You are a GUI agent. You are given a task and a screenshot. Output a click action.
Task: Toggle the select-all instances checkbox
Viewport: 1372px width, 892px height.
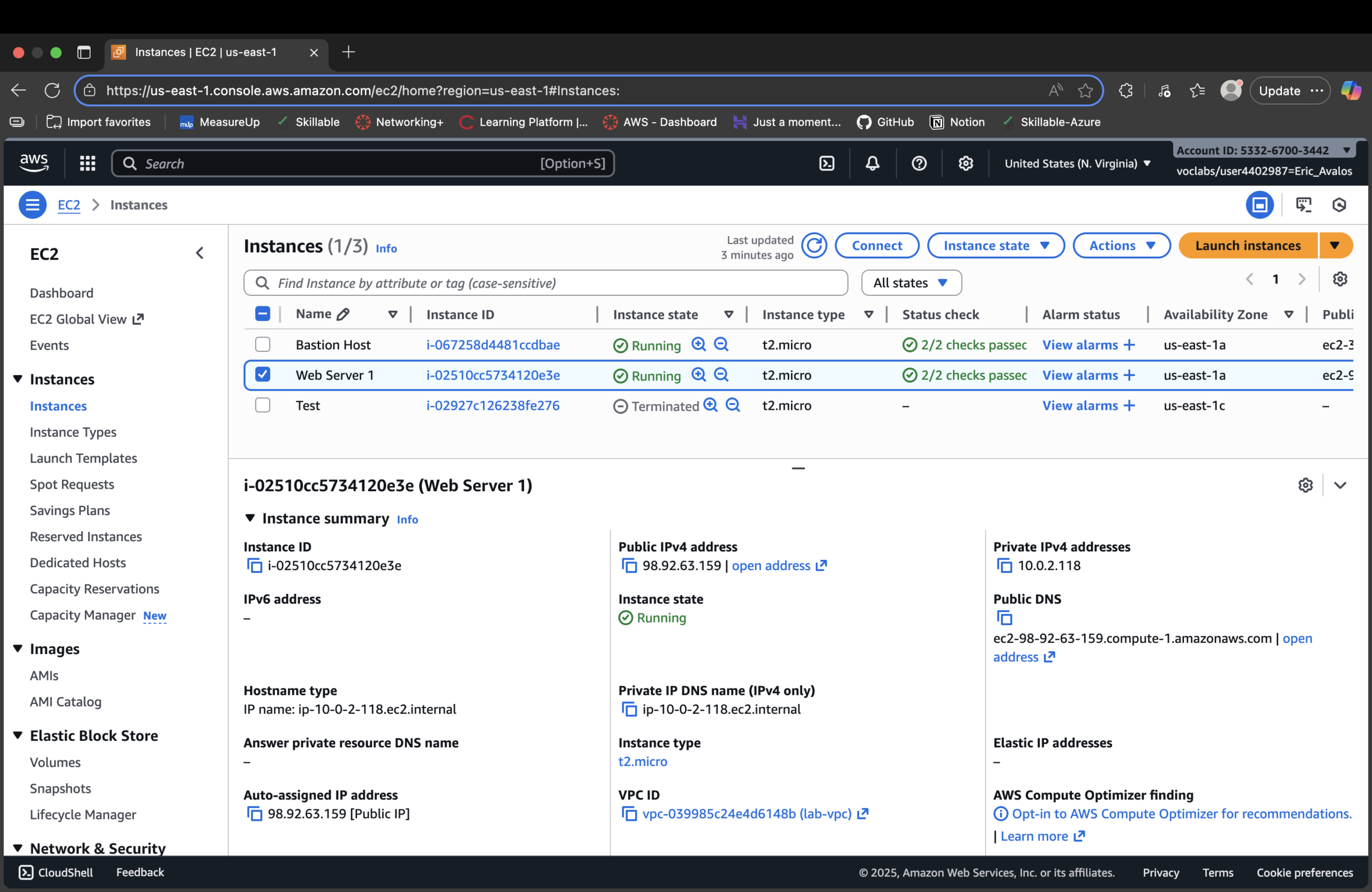coord(263,313)
